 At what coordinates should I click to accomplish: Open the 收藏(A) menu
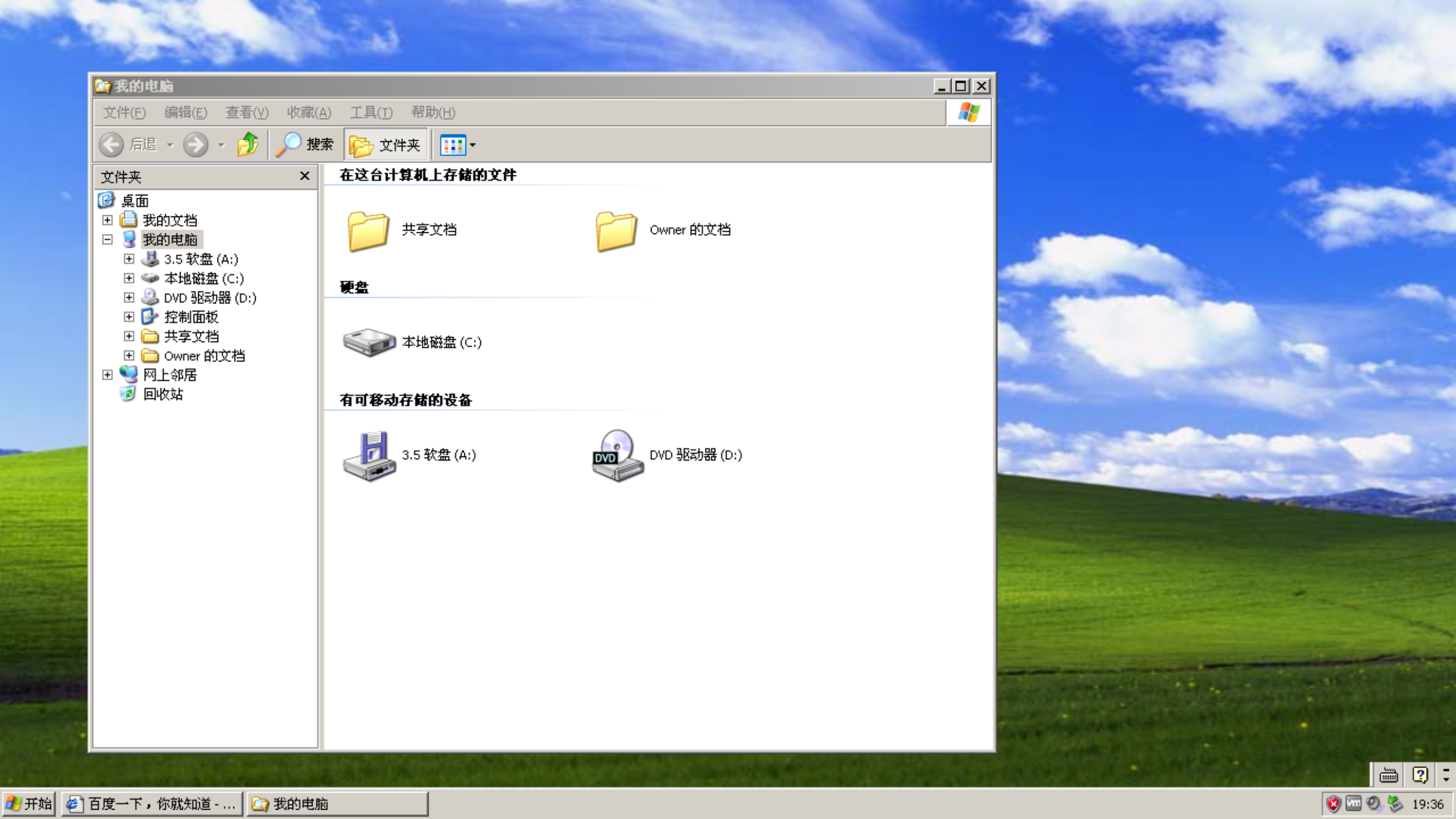(x=309, y=112)
